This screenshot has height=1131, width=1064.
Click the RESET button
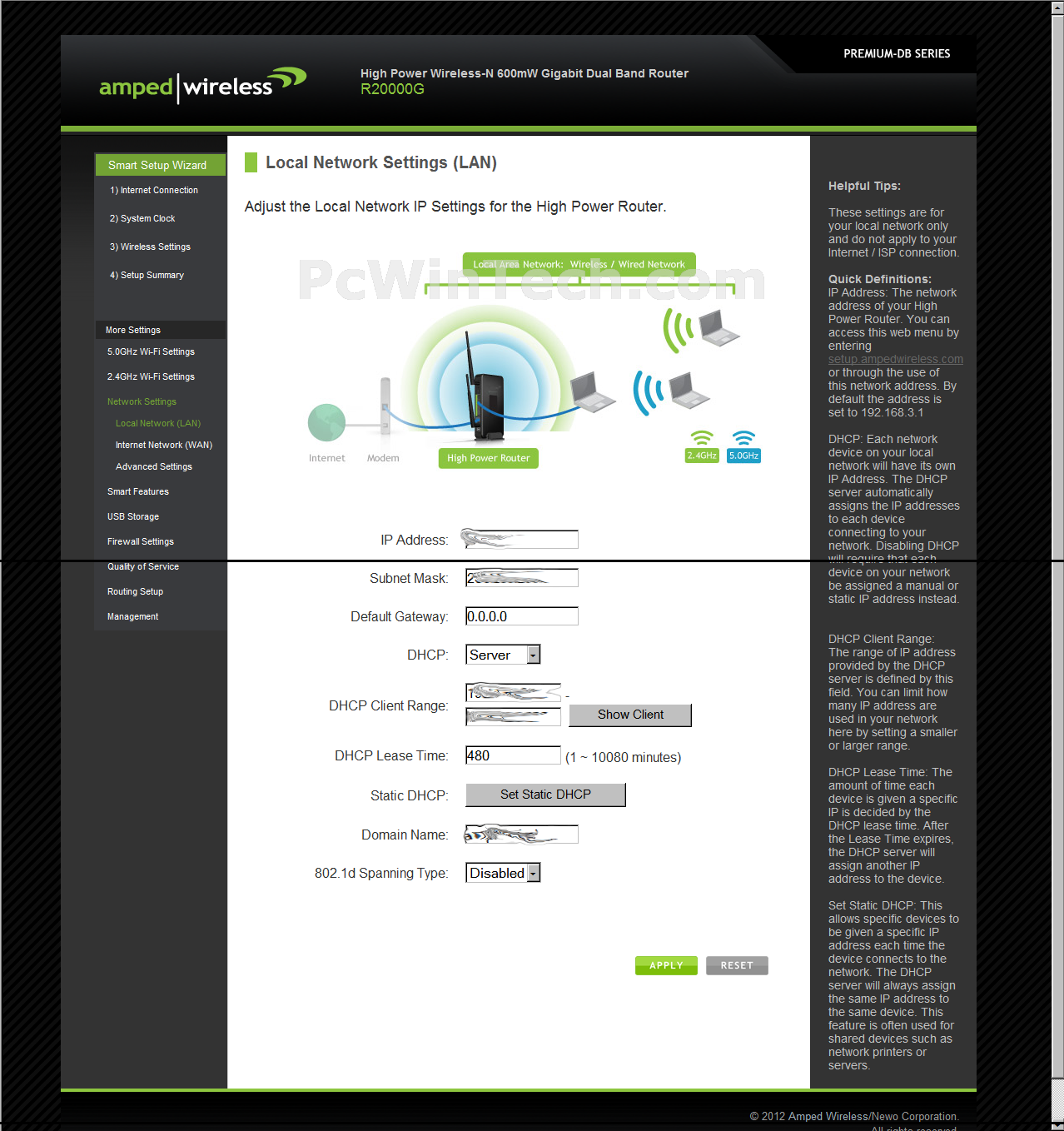737,965
